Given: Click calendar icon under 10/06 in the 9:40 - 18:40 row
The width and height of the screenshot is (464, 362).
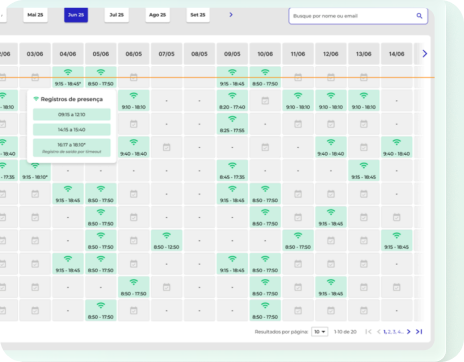Looking at the screenshot, I should pos(265,147).
